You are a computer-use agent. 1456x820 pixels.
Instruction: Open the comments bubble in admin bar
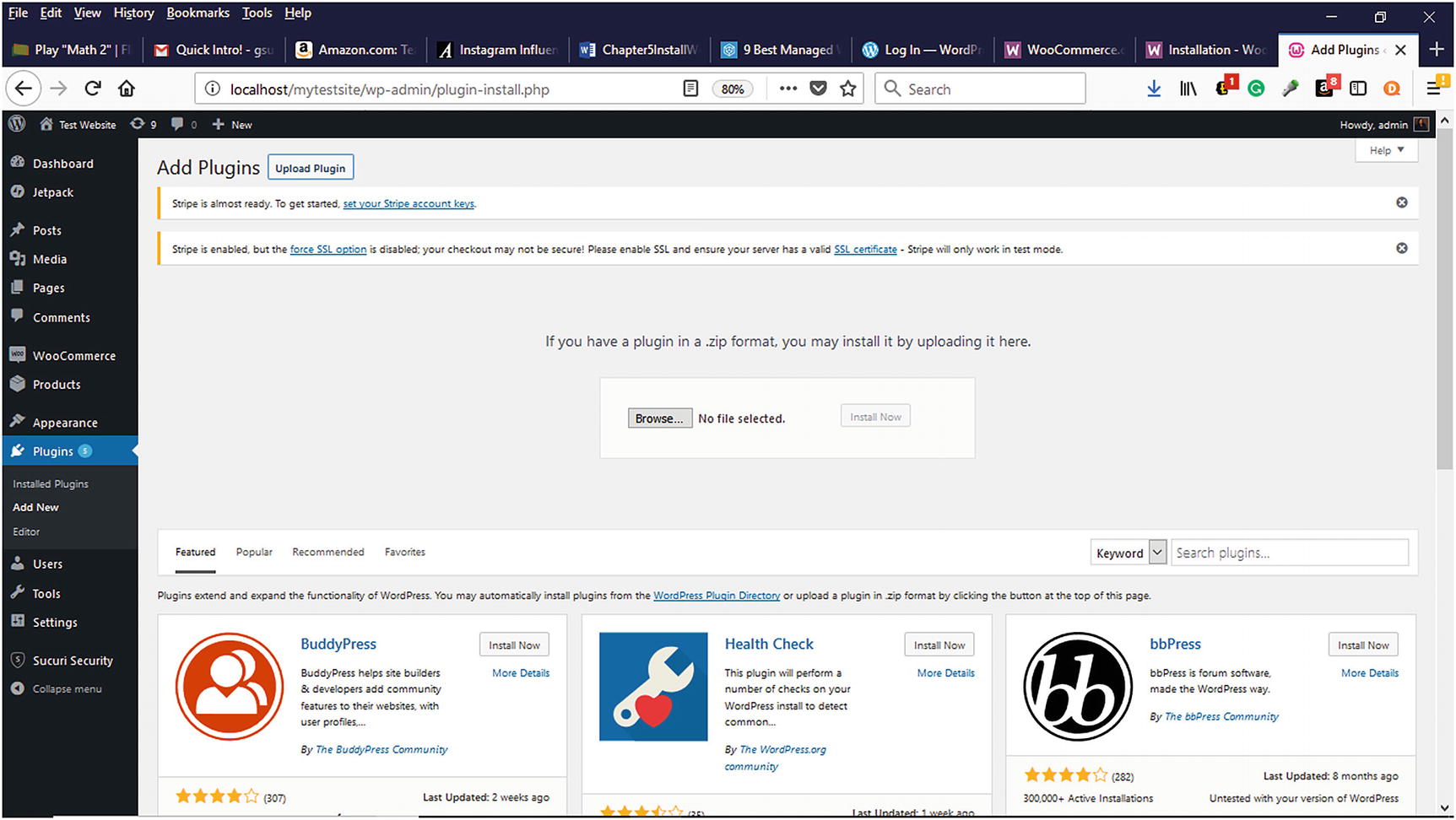point(183,124)
